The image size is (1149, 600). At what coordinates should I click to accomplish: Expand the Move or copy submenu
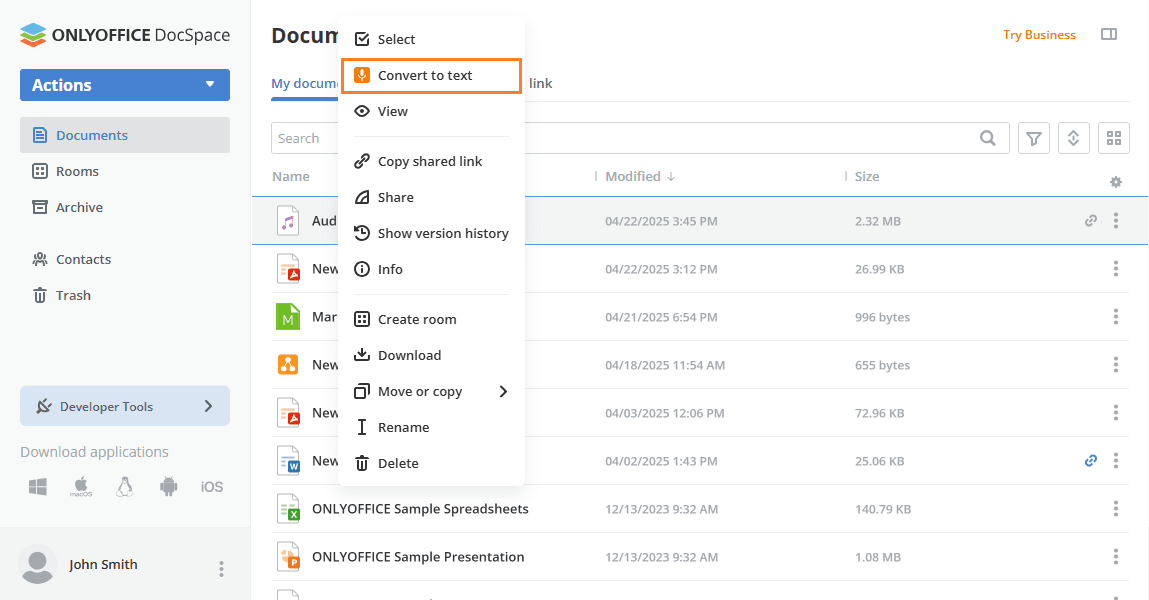coord(431,391)
